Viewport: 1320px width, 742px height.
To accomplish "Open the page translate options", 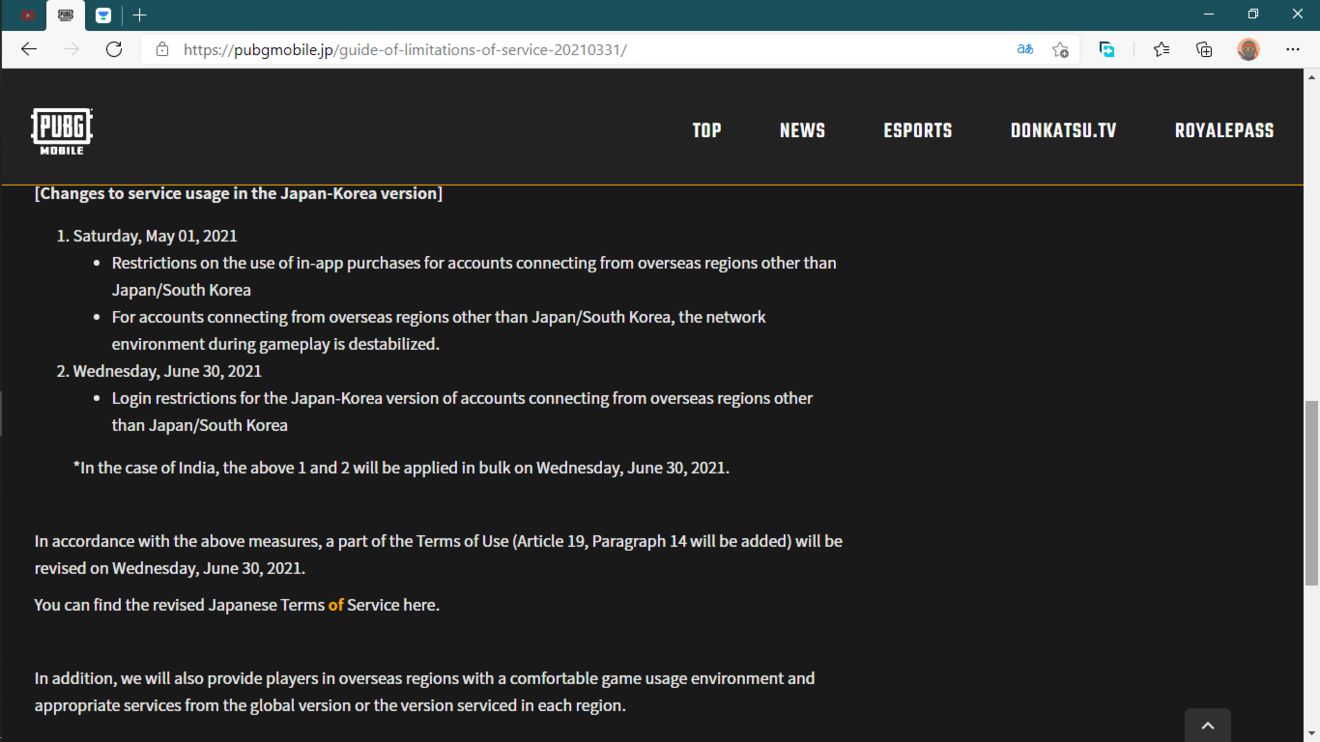I will [x=1025, y=49].
